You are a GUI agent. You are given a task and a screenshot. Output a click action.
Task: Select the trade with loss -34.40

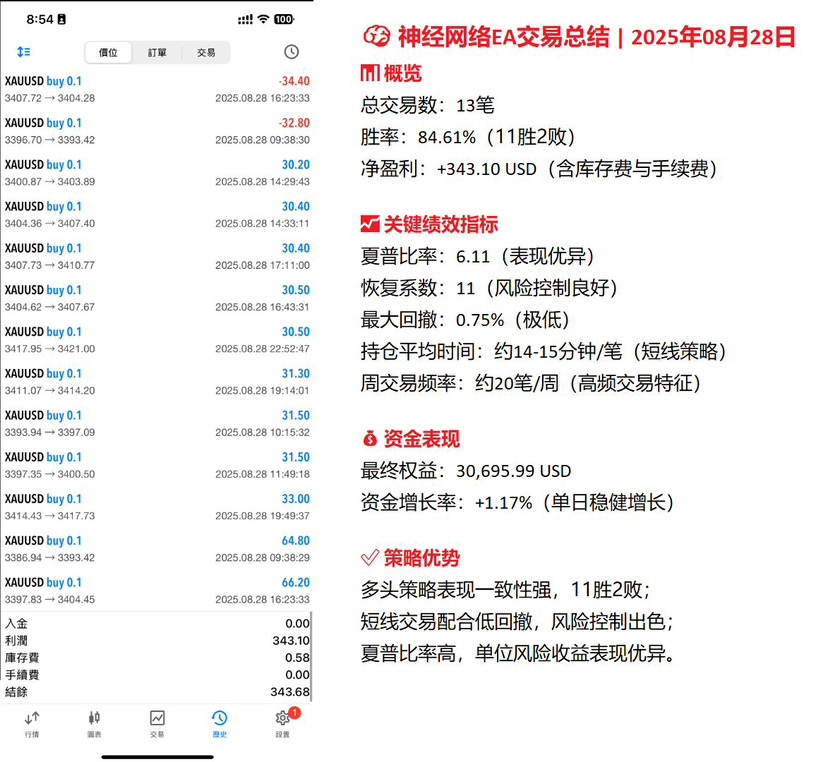pos(157,89)
